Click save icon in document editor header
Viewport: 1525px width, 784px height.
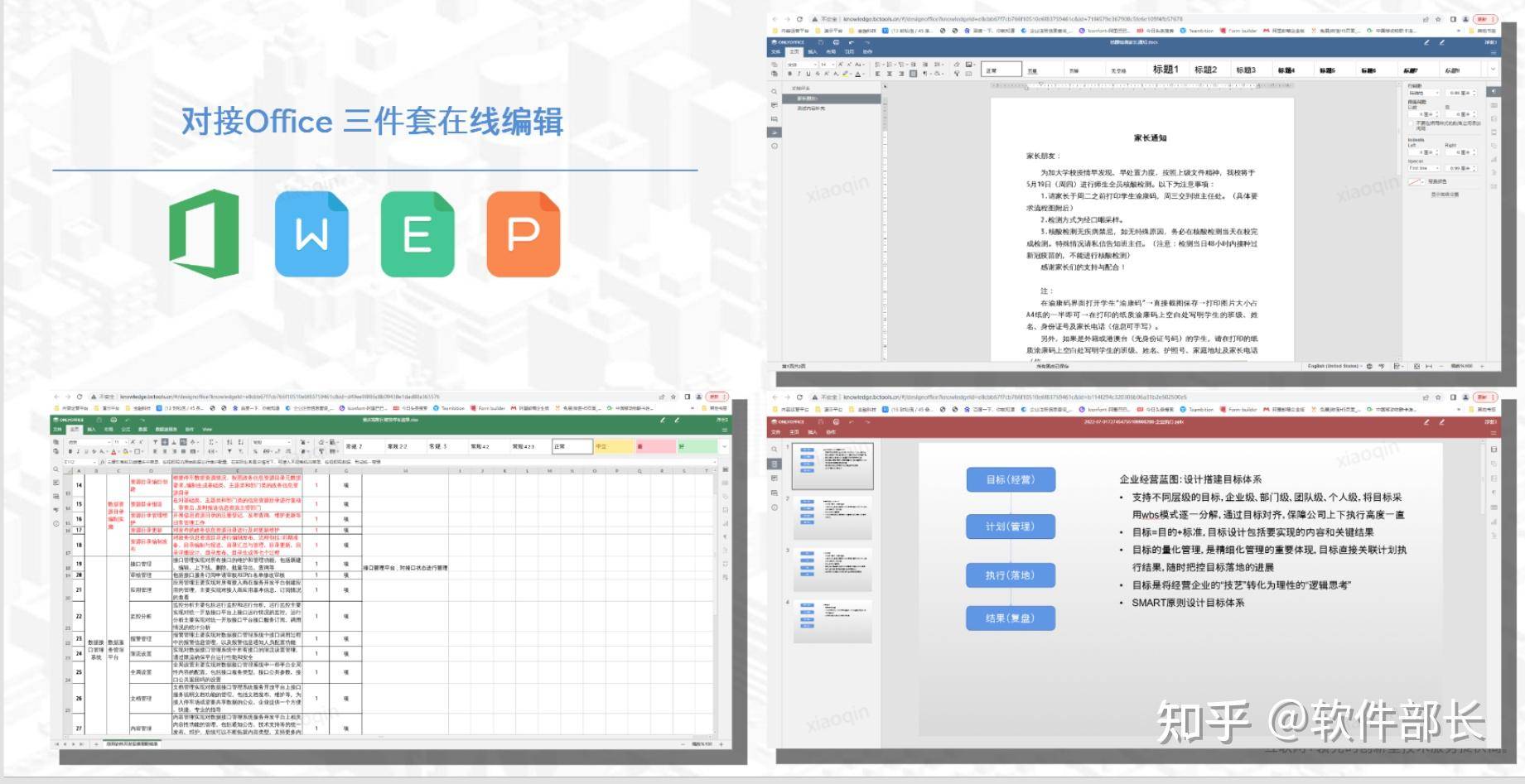click(820, 42)
